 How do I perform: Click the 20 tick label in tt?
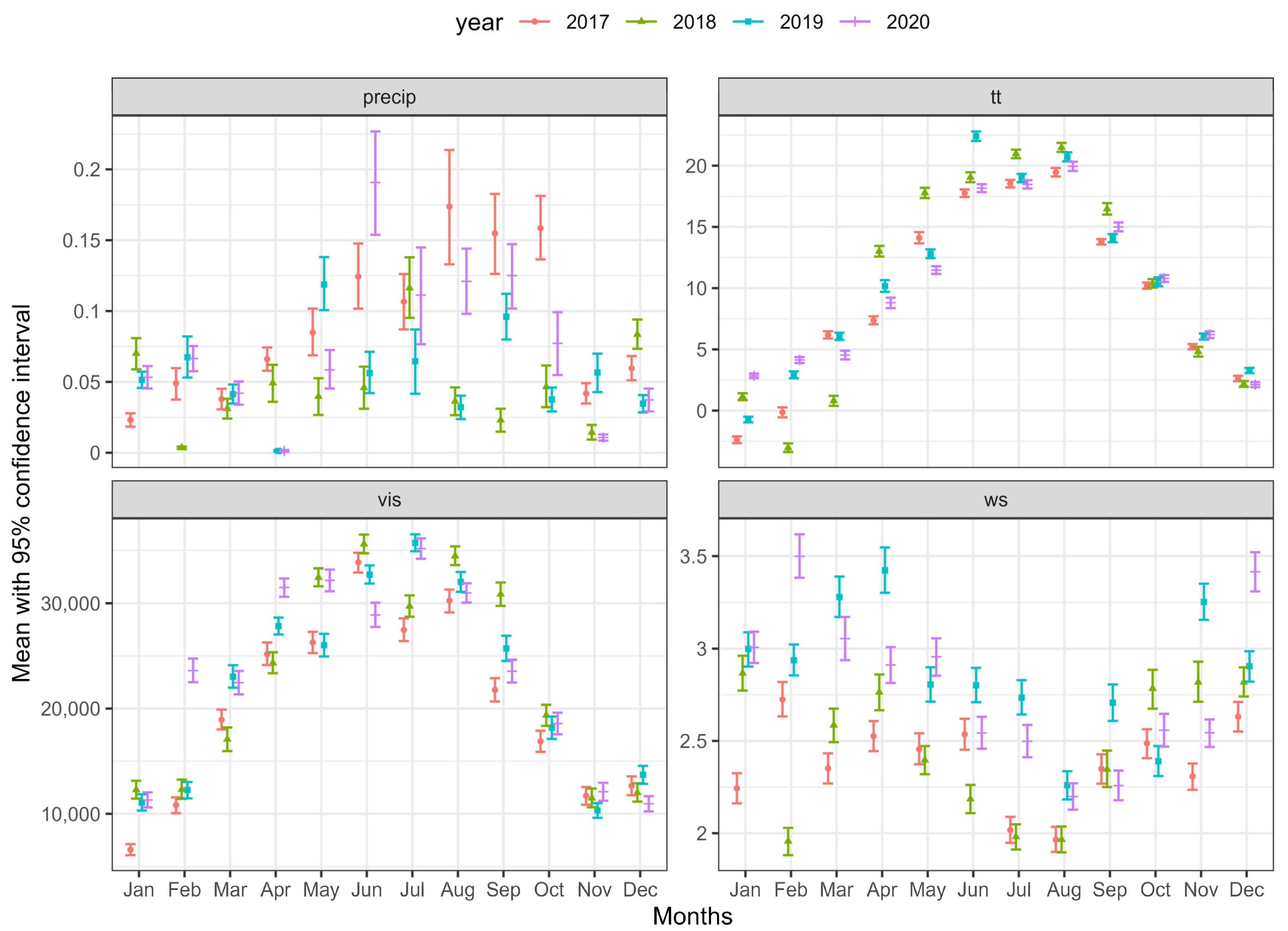coord(696,166)
